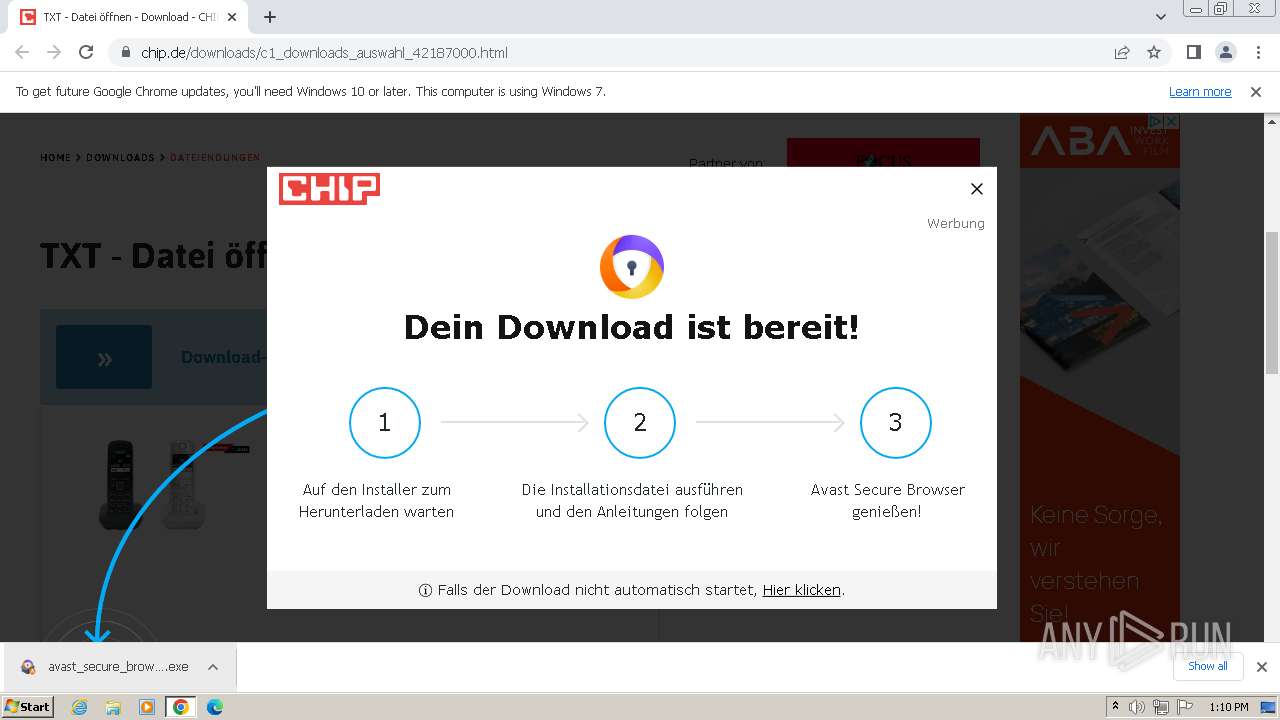Click the network tray icon
The width and height of the screenshot is (1280, 720).
(1161, 707)
